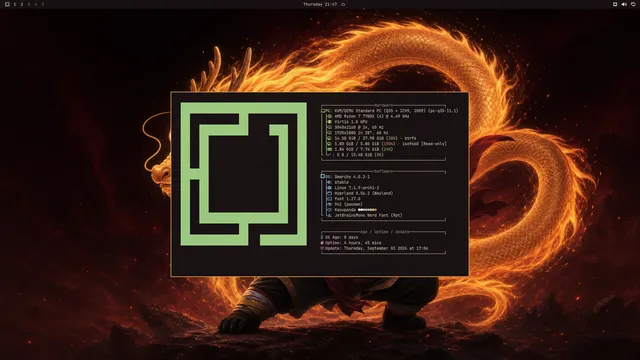
Task: Click the update indicator icon beside the clock
Action: click(x=343, y=4)
